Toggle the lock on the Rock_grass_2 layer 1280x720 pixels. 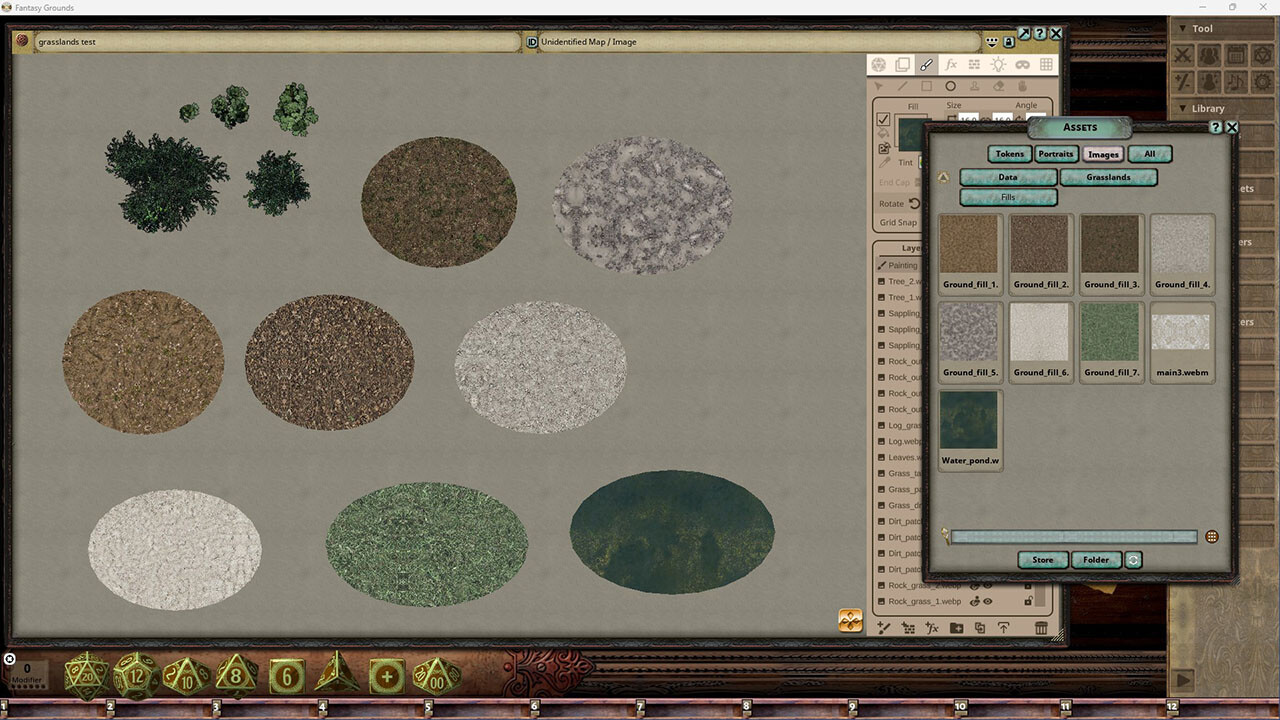coord(1028,586)
